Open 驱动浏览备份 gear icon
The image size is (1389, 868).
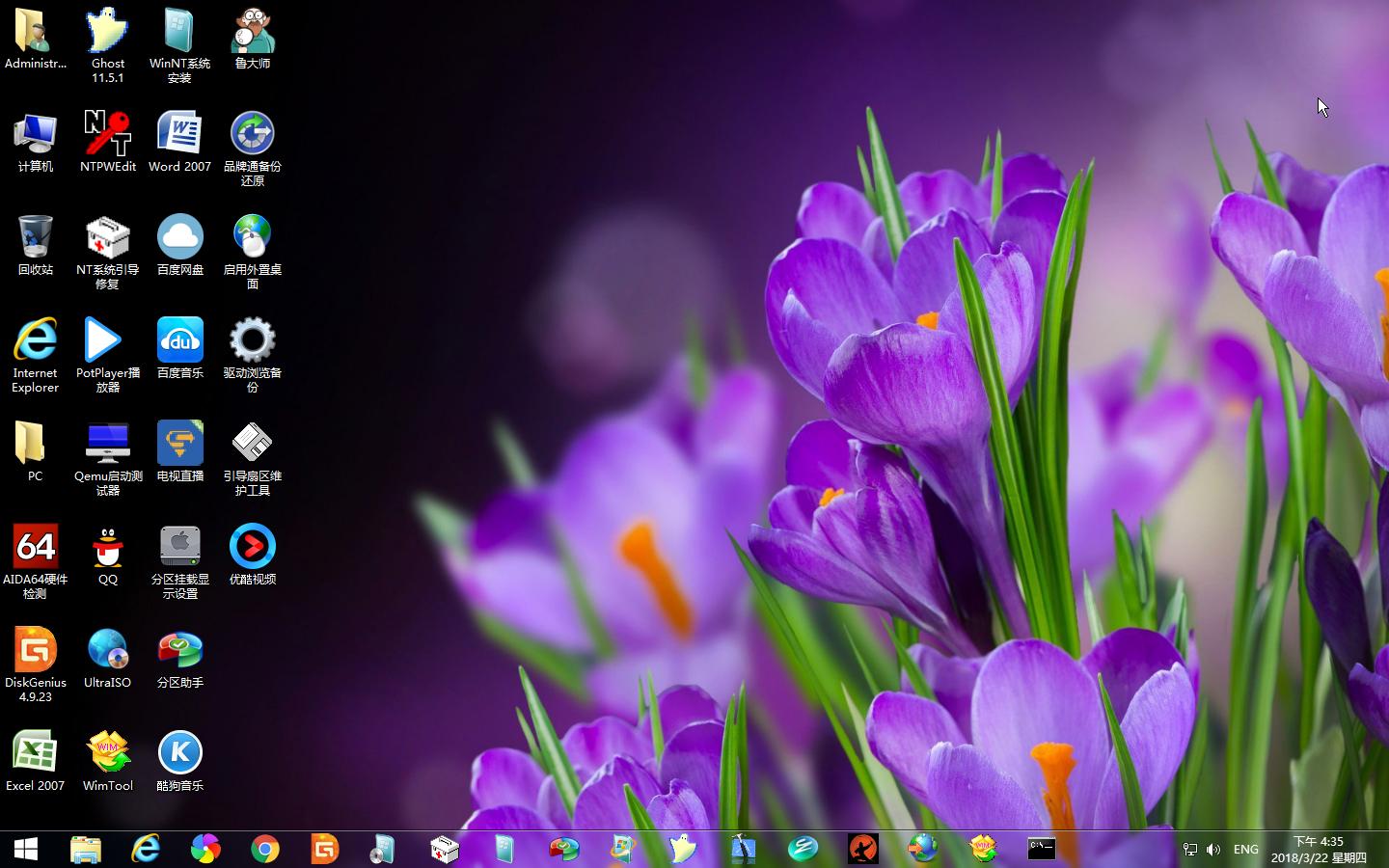[x=253, y=355]
